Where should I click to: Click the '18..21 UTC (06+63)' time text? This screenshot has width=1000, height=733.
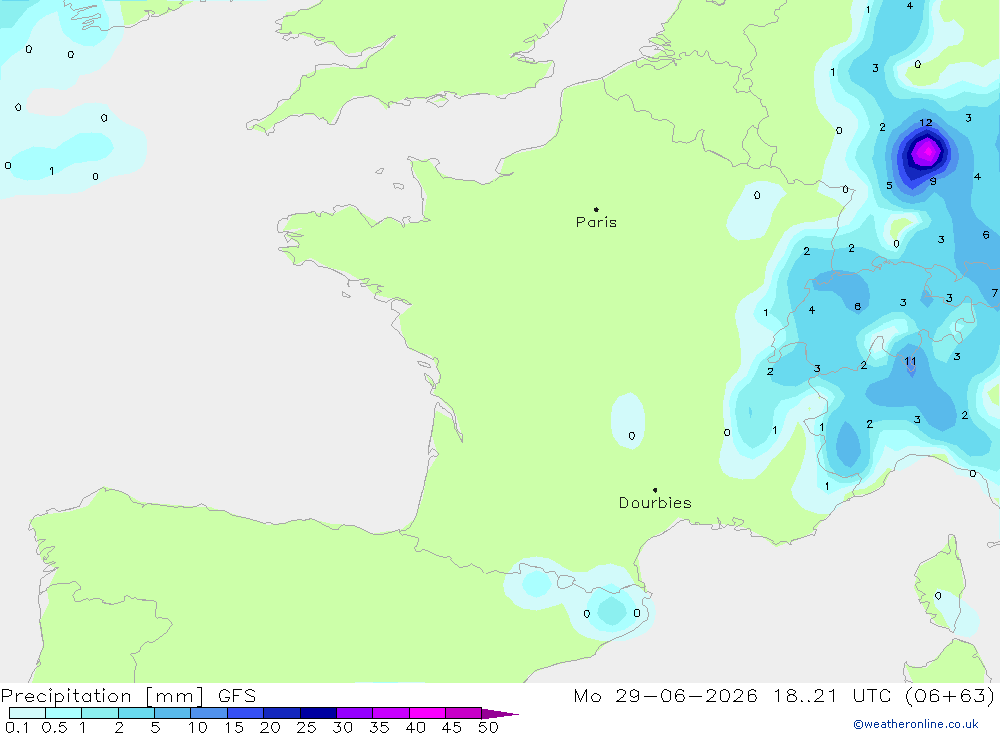[884, 695]
